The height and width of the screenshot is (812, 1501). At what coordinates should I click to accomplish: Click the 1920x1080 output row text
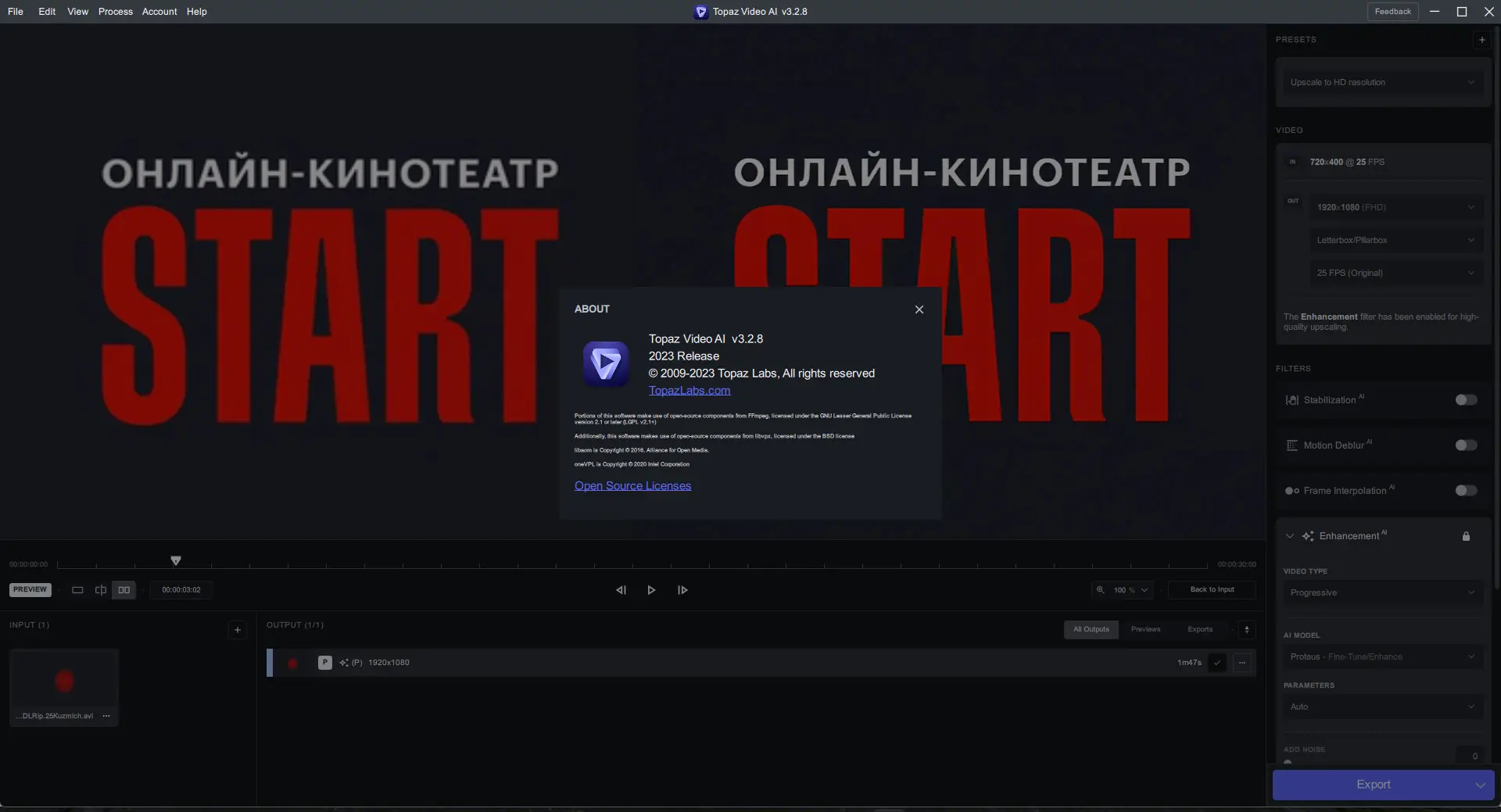click(x=389, y=663)
